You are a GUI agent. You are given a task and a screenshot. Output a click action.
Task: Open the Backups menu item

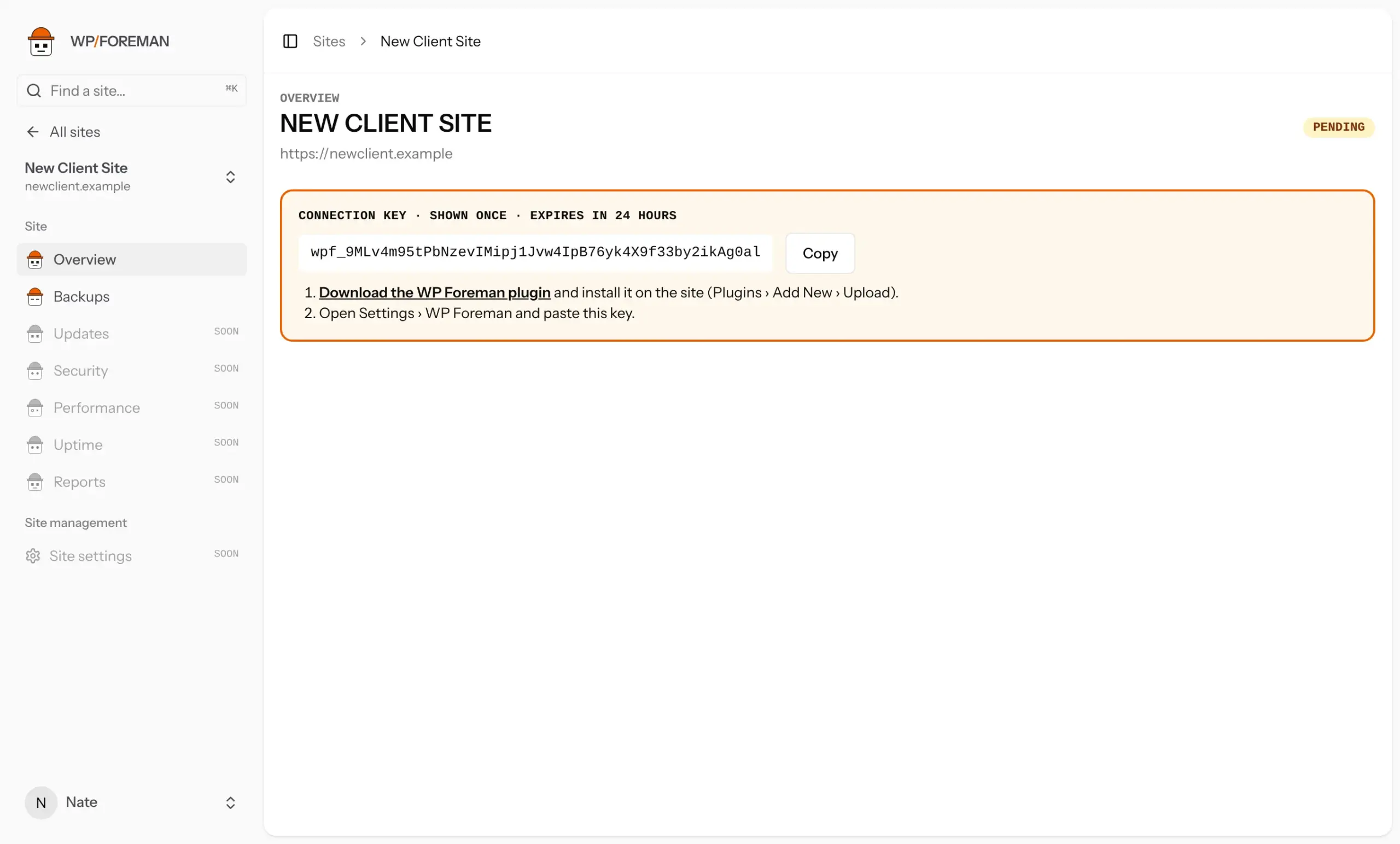point(132,296)
